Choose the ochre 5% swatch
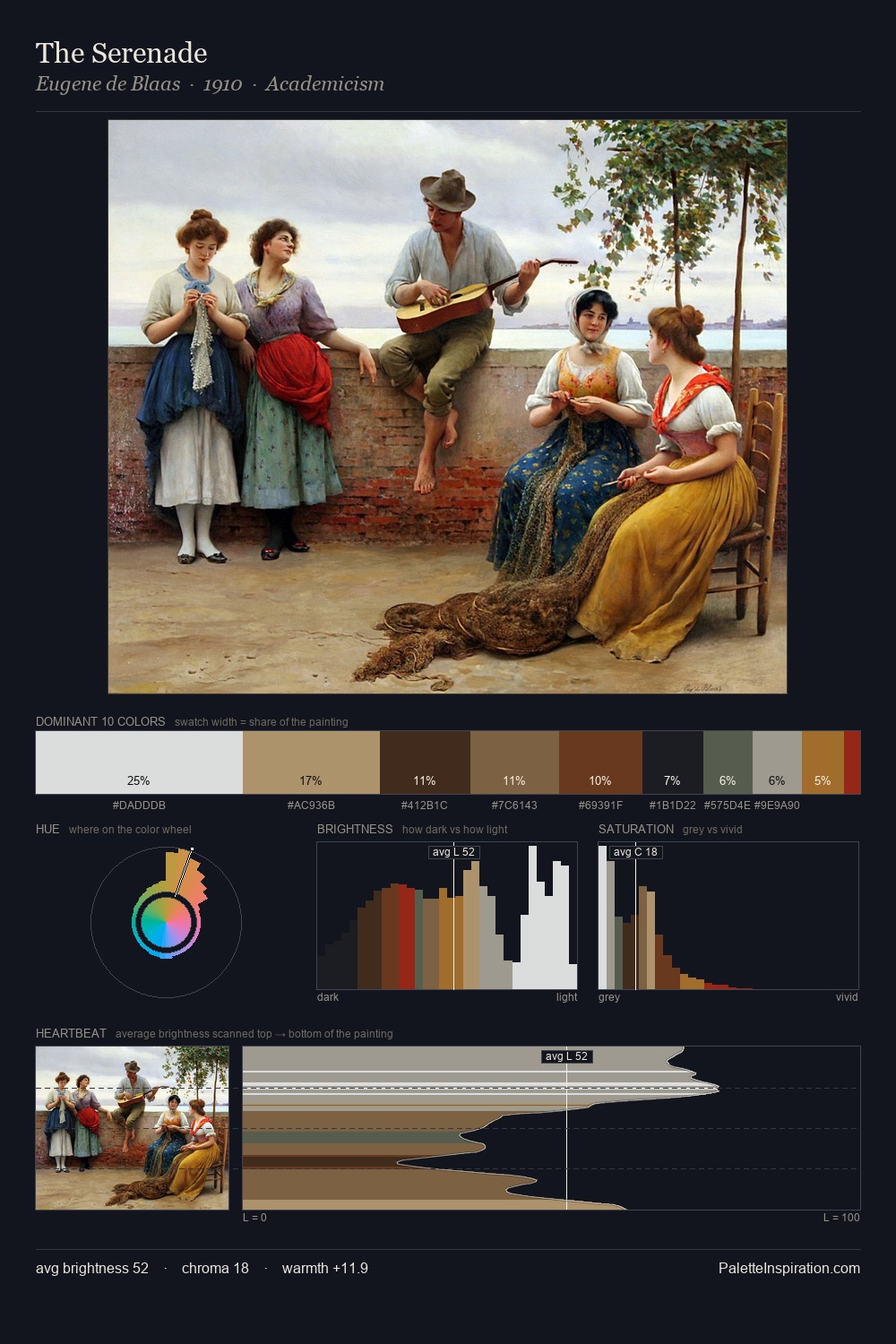Viewport: 896px width, 1344px height. click(x=823, y=762)
